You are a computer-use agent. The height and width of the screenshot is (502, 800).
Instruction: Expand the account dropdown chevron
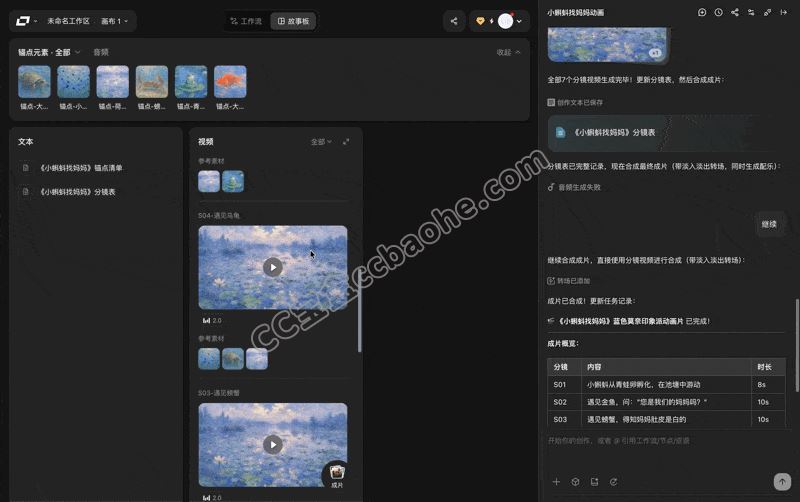(519, 21)
